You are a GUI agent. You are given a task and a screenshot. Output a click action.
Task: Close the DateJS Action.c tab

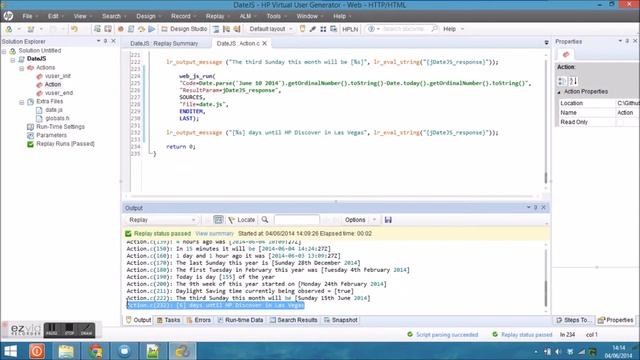coord(264,43)
